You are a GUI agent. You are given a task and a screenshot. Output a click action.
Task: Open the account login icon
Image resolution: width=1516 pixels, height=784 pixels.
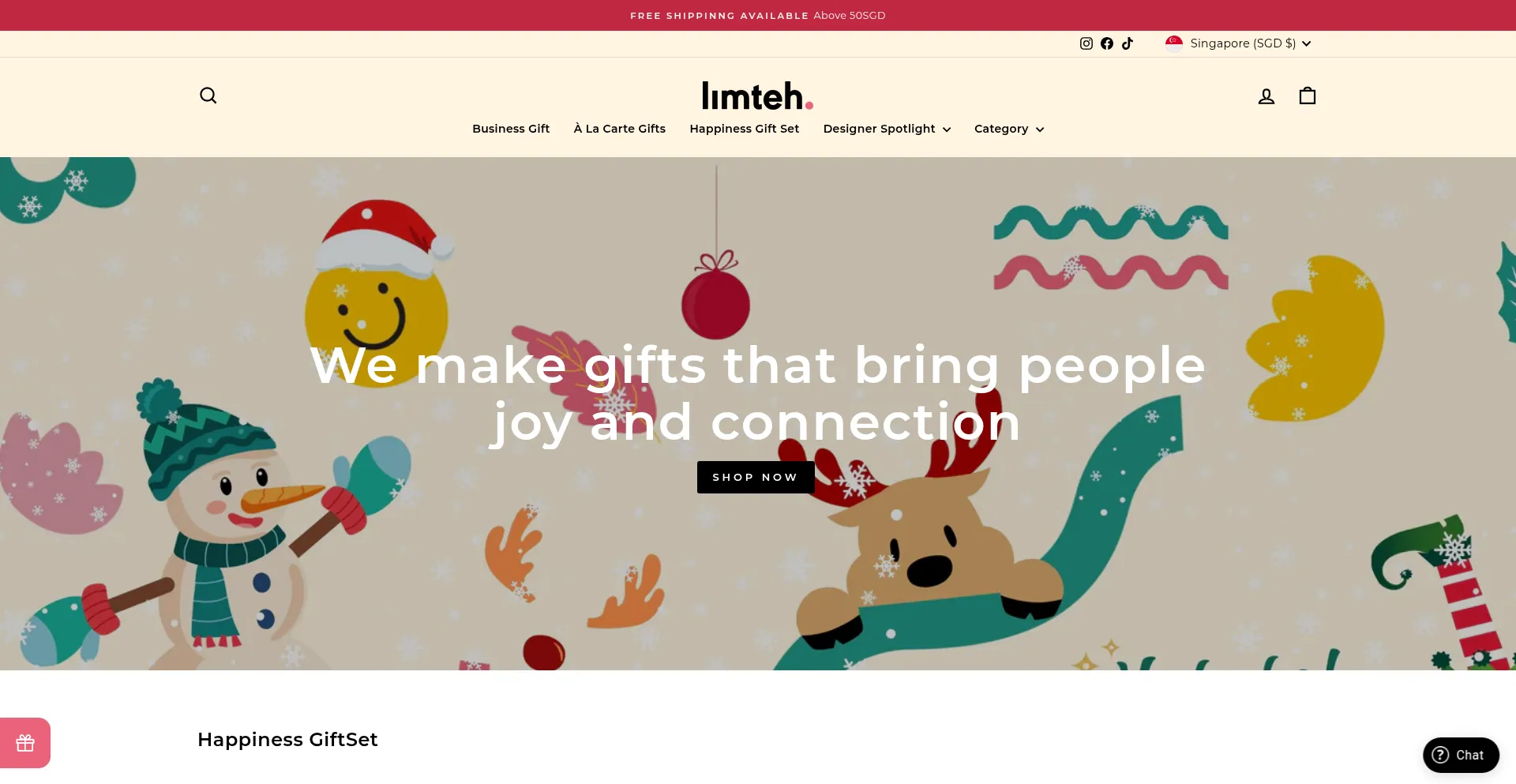1266,96
